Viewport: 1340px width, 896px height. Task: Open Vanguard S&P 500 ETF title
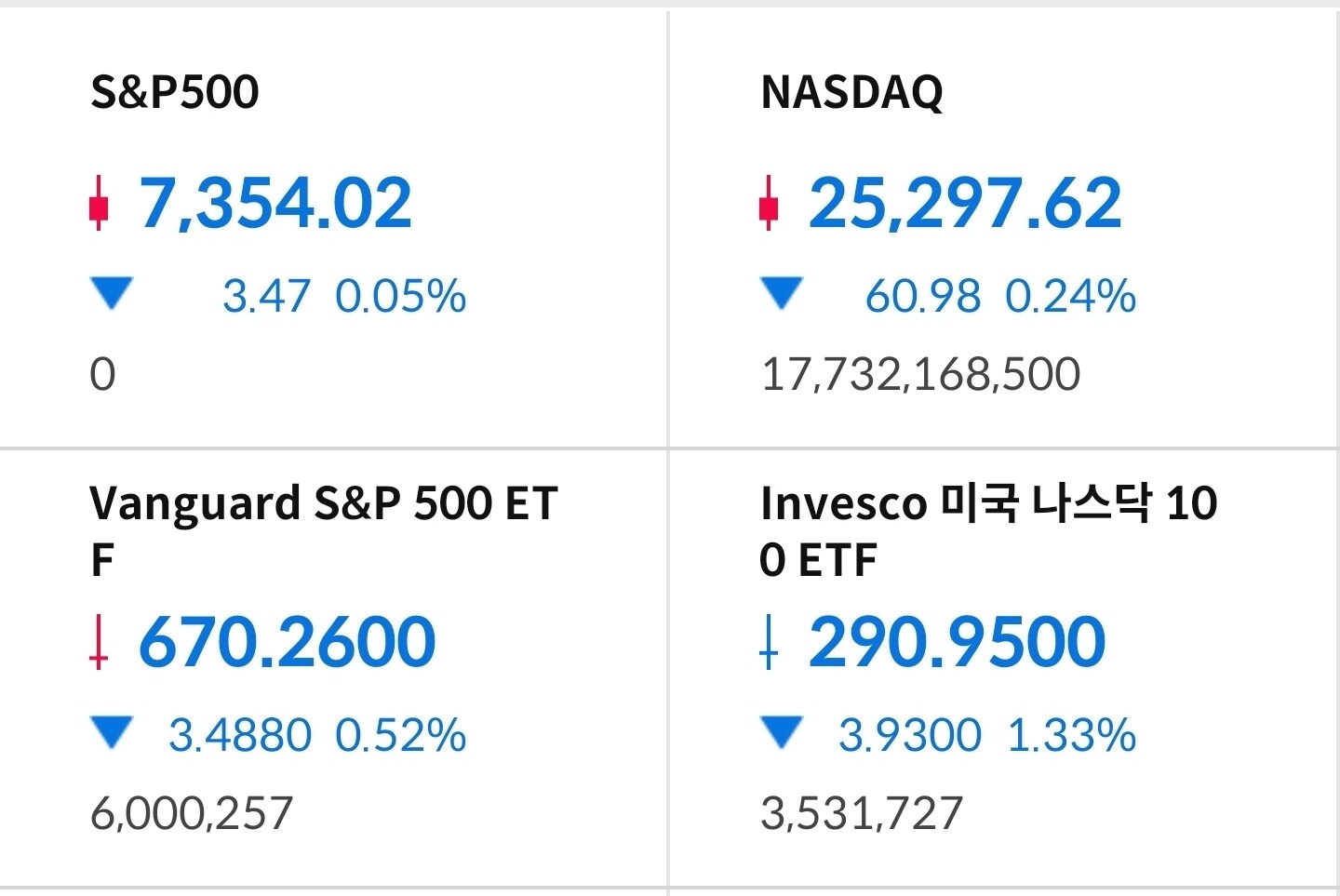[x=324, y=531]
